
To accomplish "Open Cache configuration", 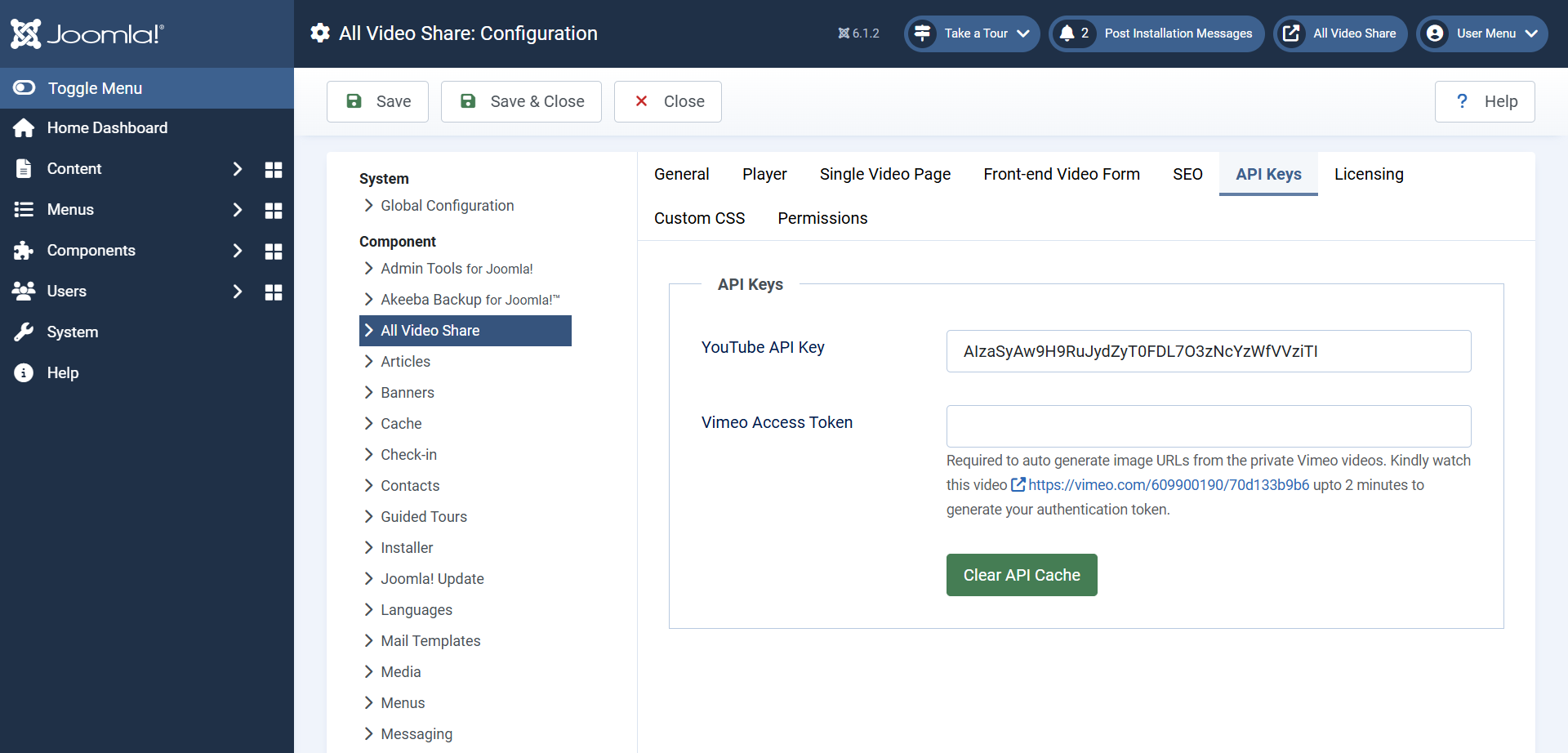I will coord(401,424).
